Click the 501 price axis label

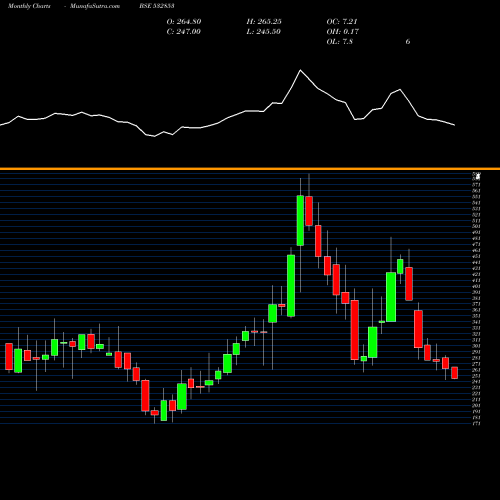pos(476,226)
